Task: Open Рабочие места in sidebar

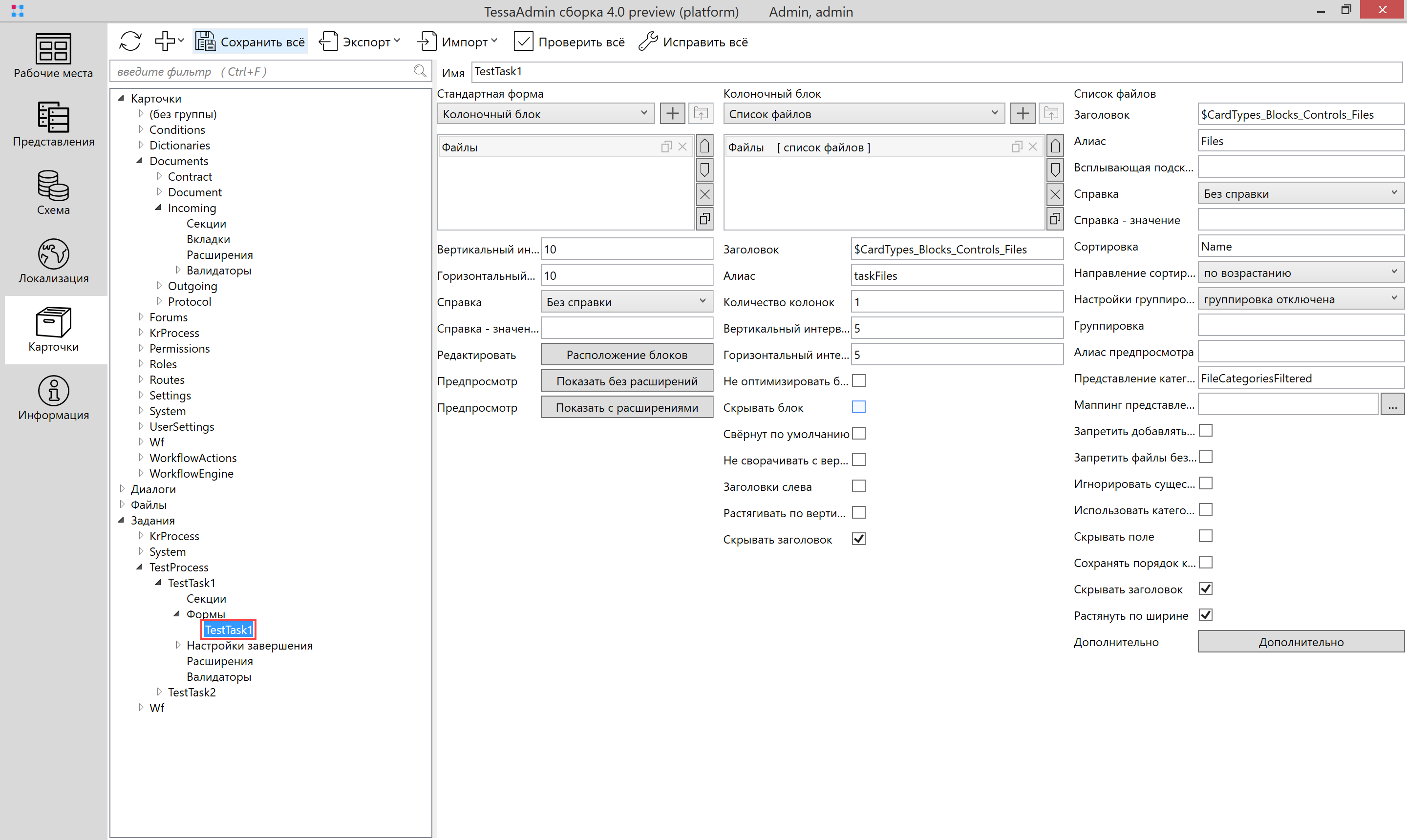Action: [x=53, y=56]
